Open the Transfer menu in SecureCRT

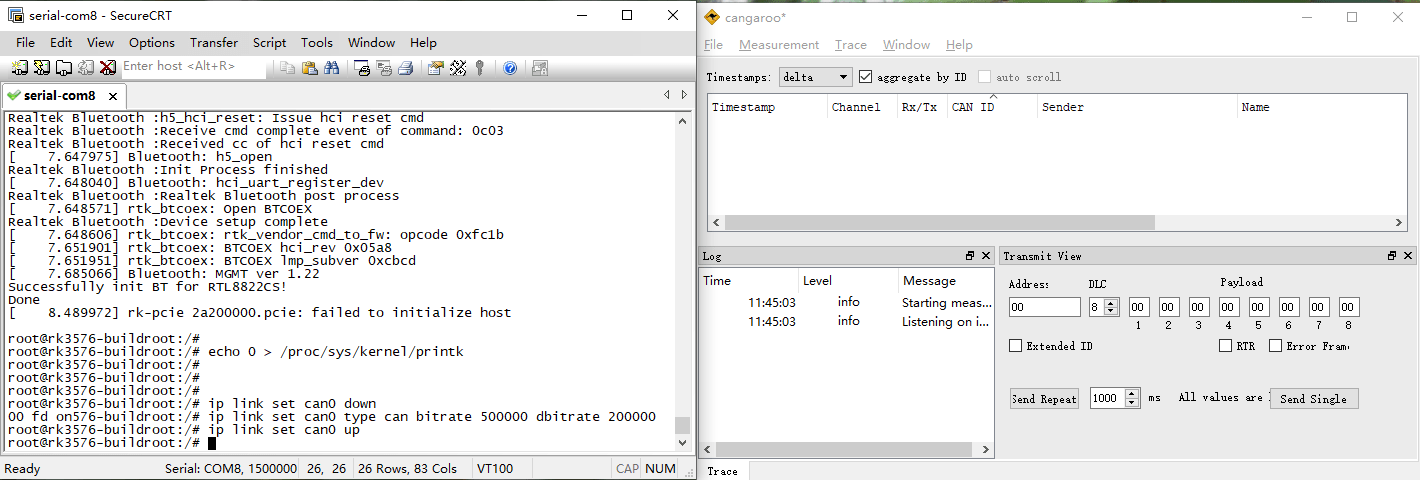[214, 42]
